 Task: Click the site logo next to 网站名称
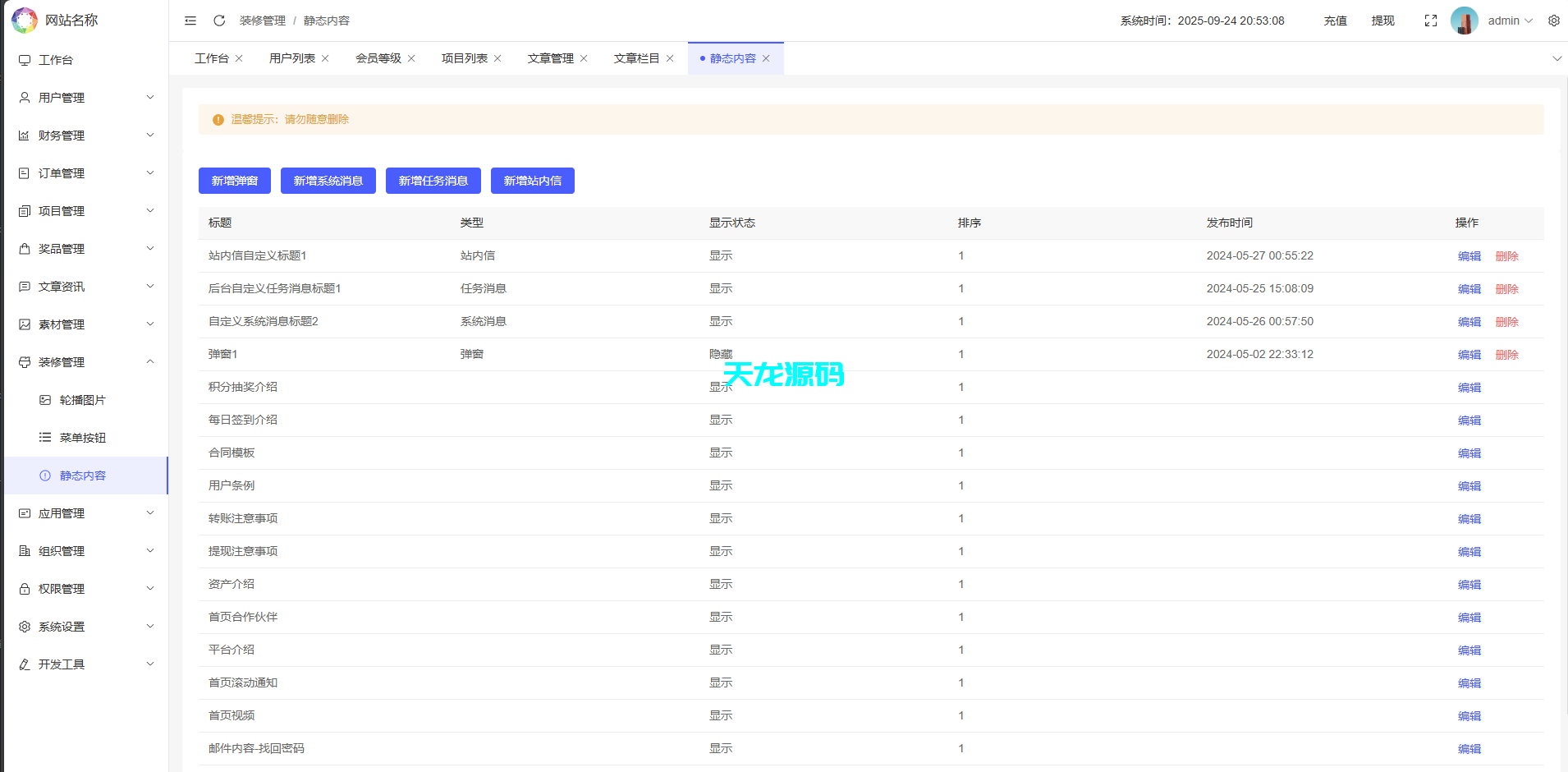tap(24, 20)
